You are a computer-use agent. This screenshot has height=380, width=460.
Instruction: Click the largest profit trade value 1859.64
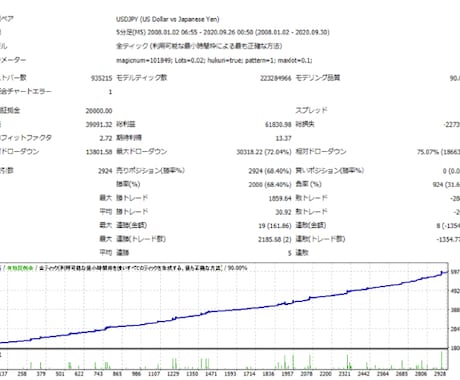[280, 198]
